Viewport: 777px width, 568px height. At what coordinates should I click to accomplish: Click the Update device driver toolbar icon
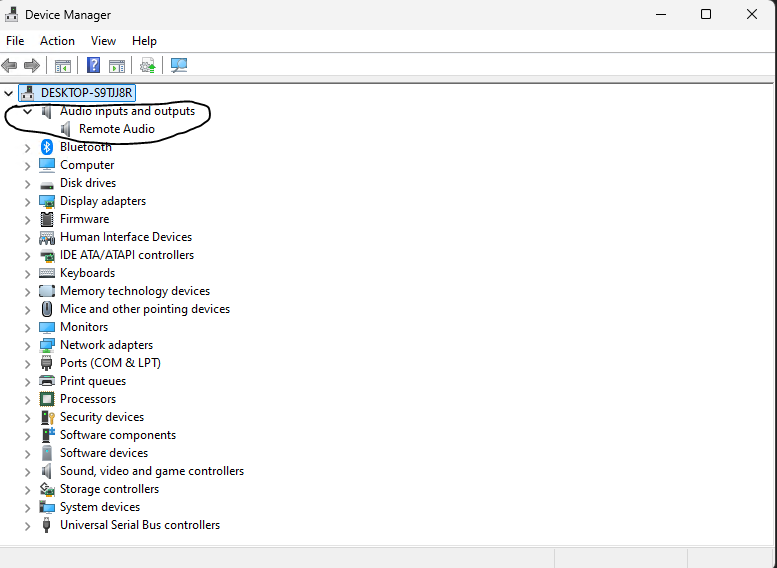[x=148, y=65]
